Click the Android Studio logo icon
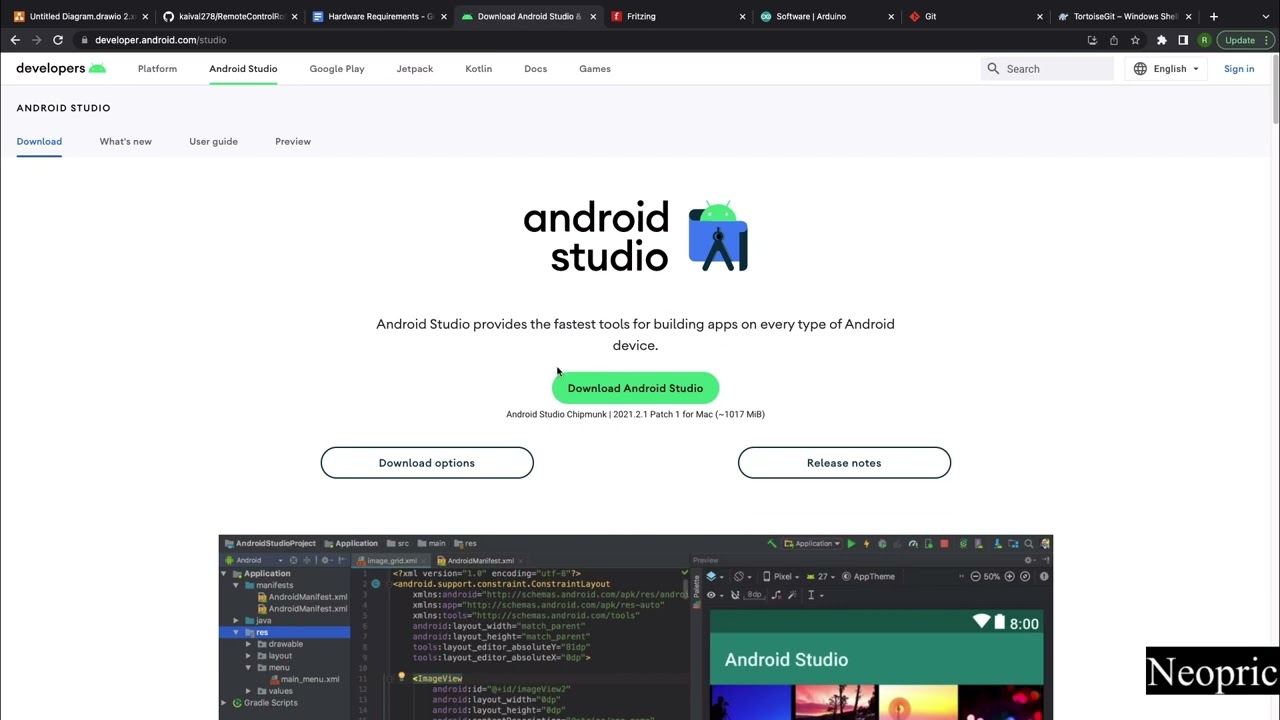Viewport: 1280px width, 720px height. [x=718, y=236]
